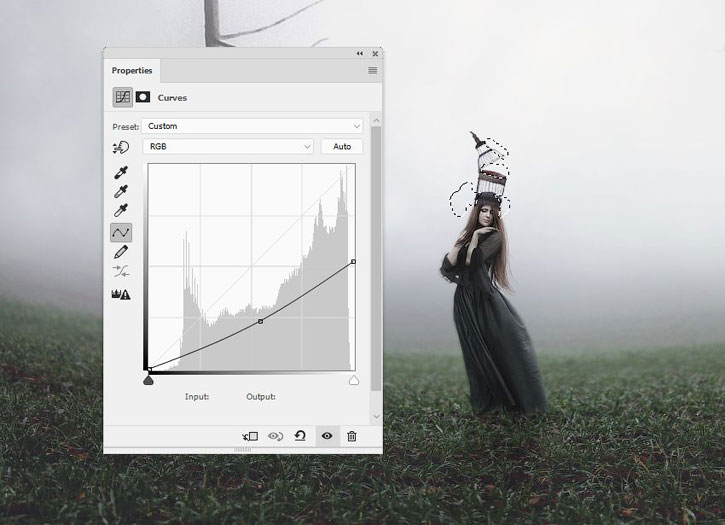Delete the Curves adjustment layer

tap(352, 436)
